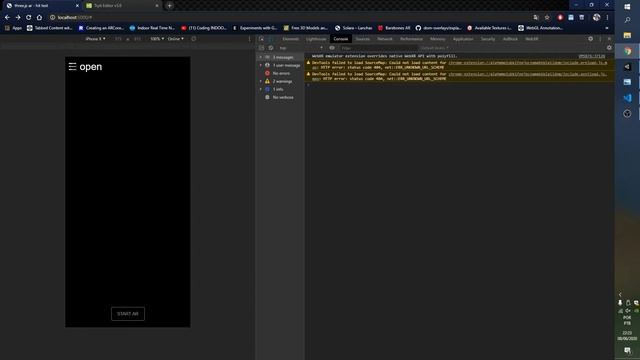Screen dimensions: 640x360
Task: Open the 100% zoom dropdown
Action: [157, 39]
